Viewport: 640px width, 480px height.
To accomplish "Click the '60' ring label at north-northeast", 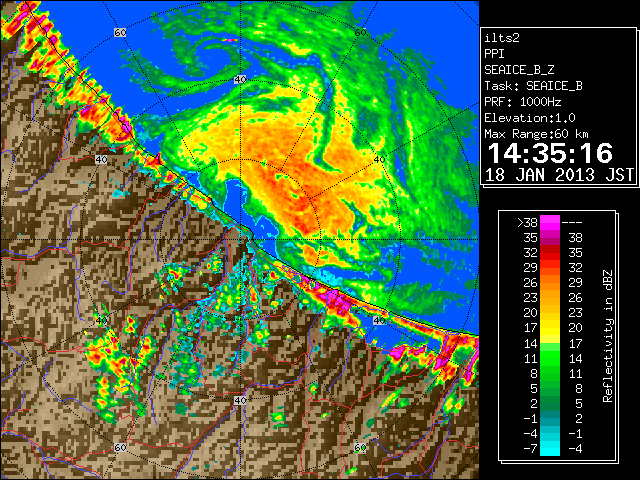I will pyautogui.click(x=360, y=32).
